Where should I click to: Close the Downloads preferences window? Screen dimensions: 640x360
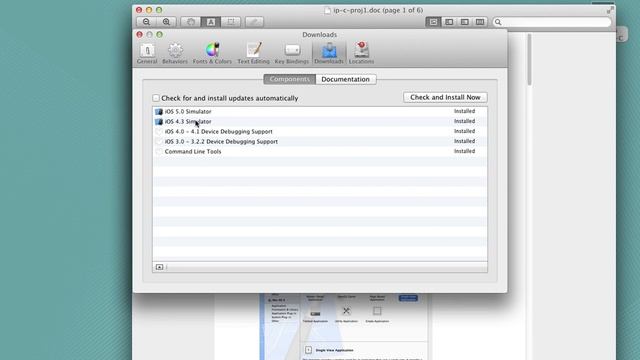140,35
